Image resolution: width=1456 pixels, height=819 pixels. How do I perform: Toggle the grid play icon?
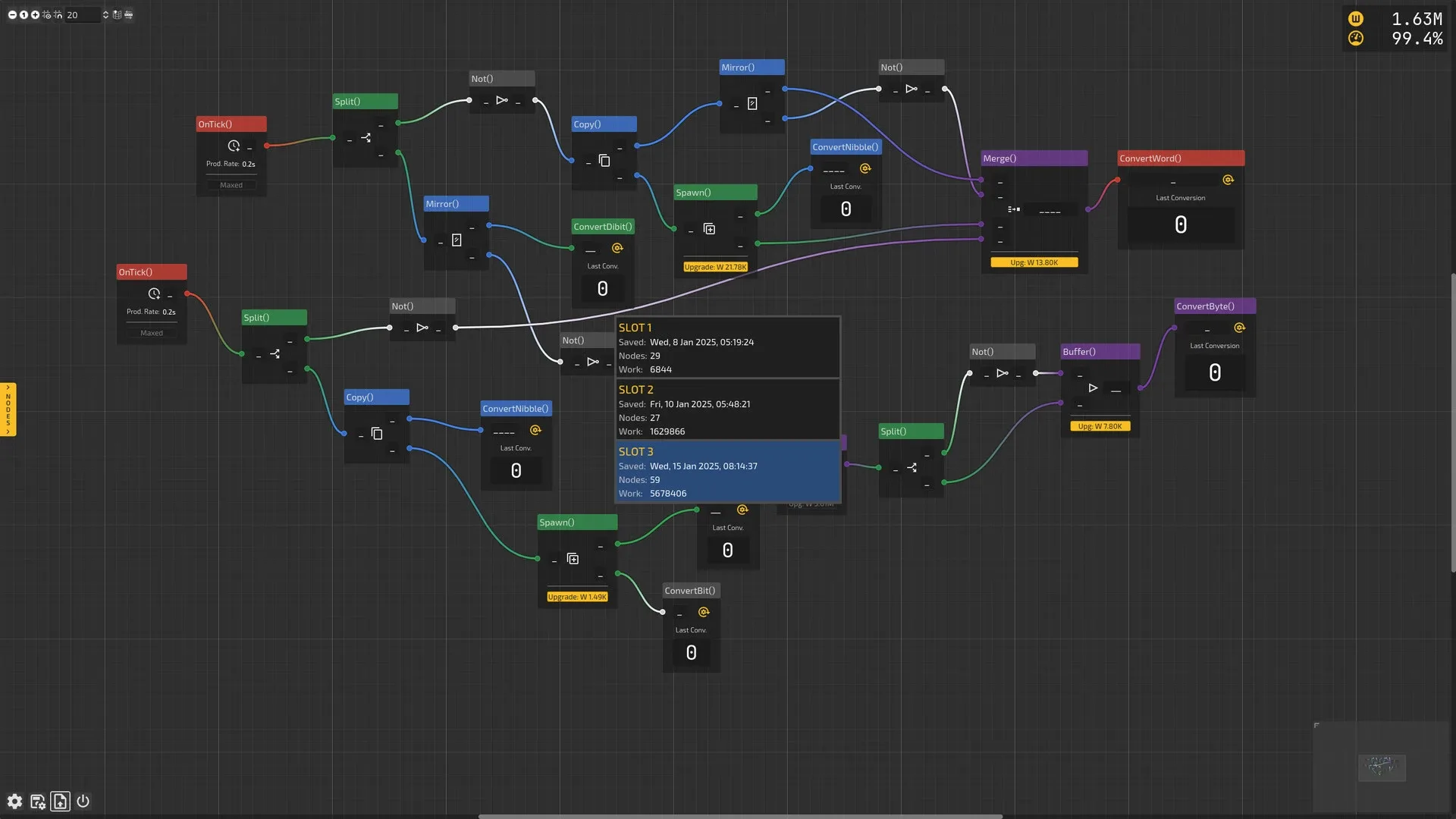(46, 14)
